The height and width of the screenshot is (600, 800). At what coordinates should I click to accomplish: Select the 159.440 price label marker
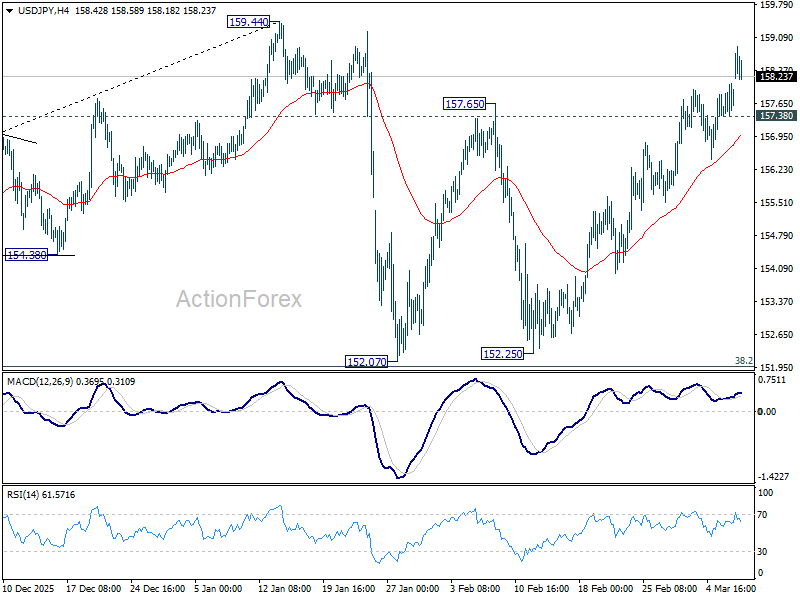tap(248, 21)
